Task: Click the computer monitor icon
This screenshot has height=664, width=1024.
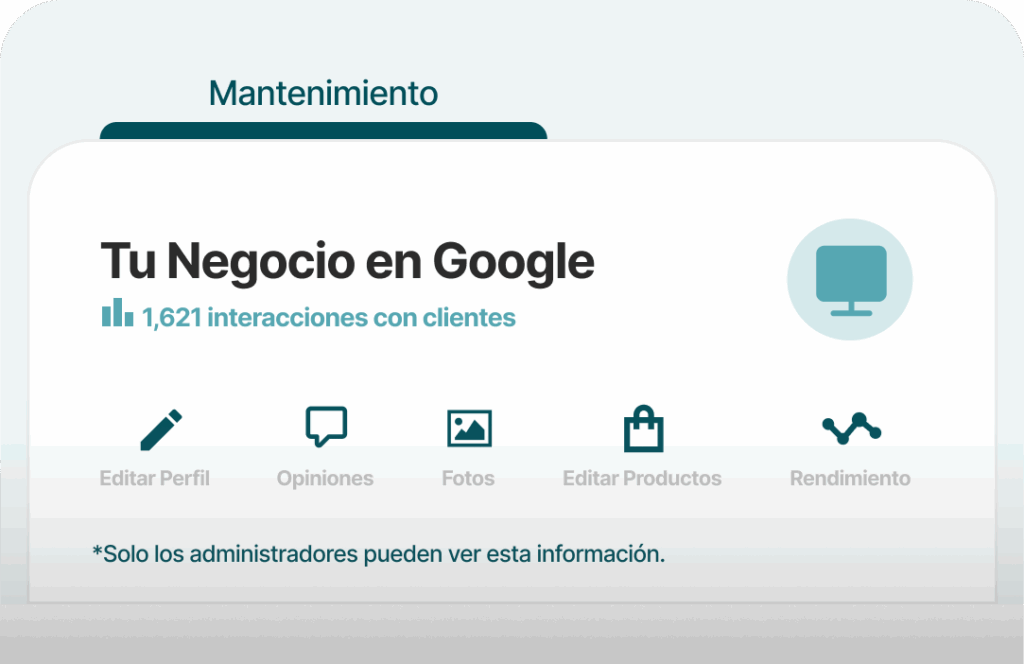Action: (850, 278)
